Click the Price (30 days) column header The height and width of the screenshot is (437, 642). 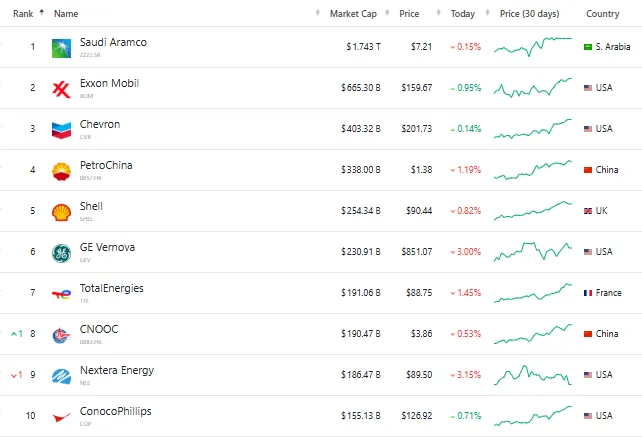pos(529,14)
